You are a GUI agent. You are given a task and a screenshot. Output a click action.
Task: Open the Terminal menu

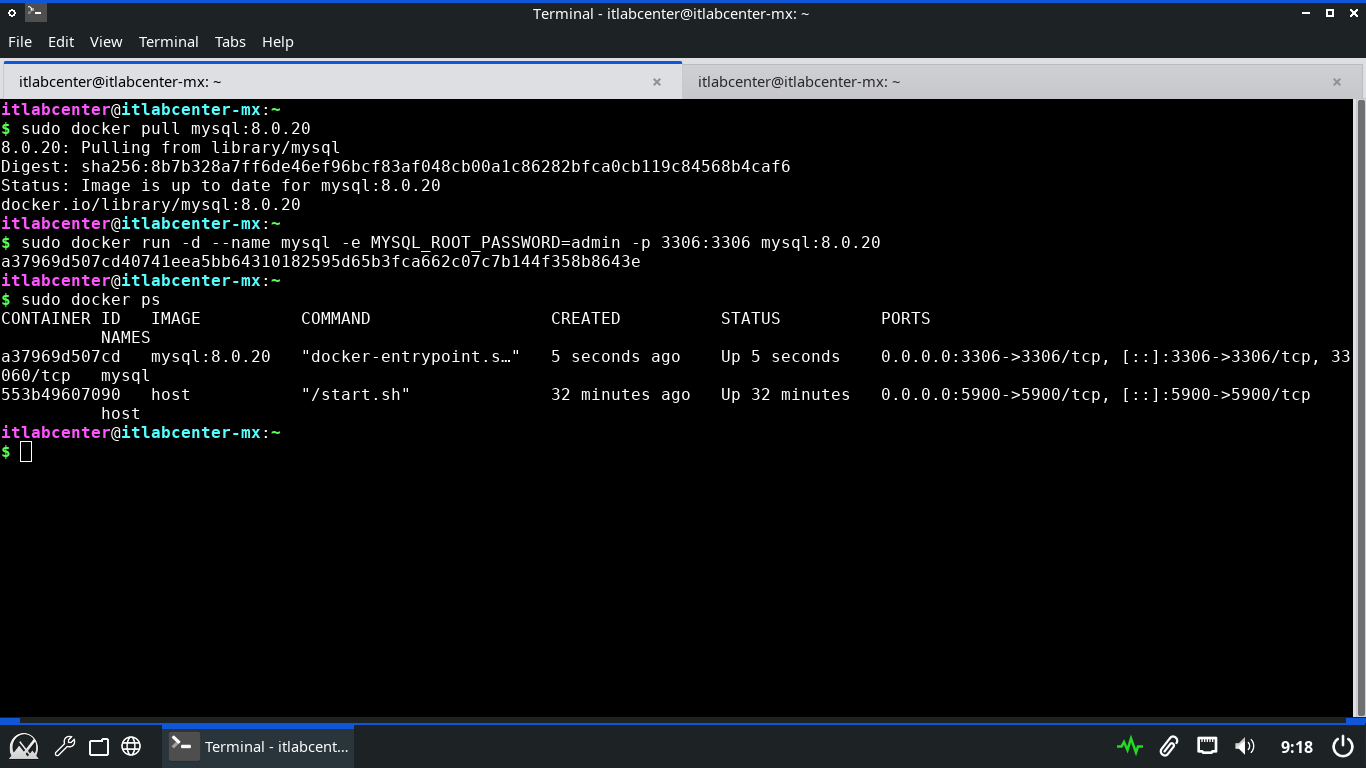tap(168, 42)
